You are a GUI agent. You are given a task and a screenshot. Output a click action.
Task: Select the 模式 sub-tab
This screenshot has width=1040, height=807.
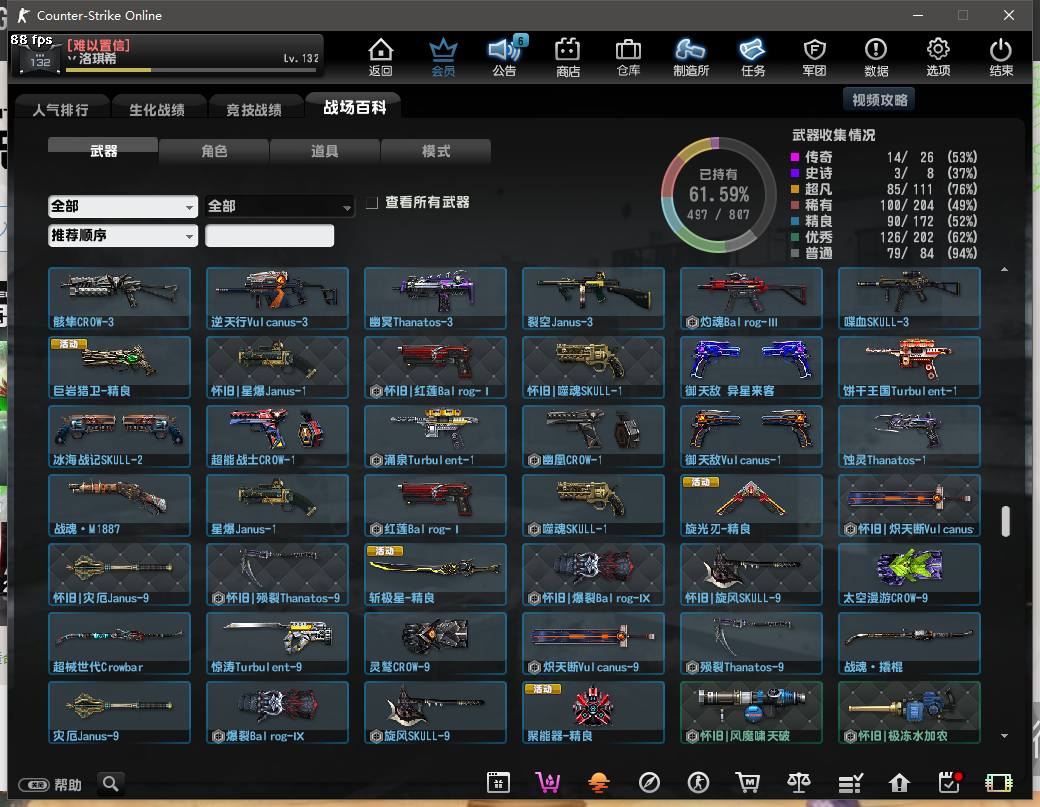[x=436, y=151]
